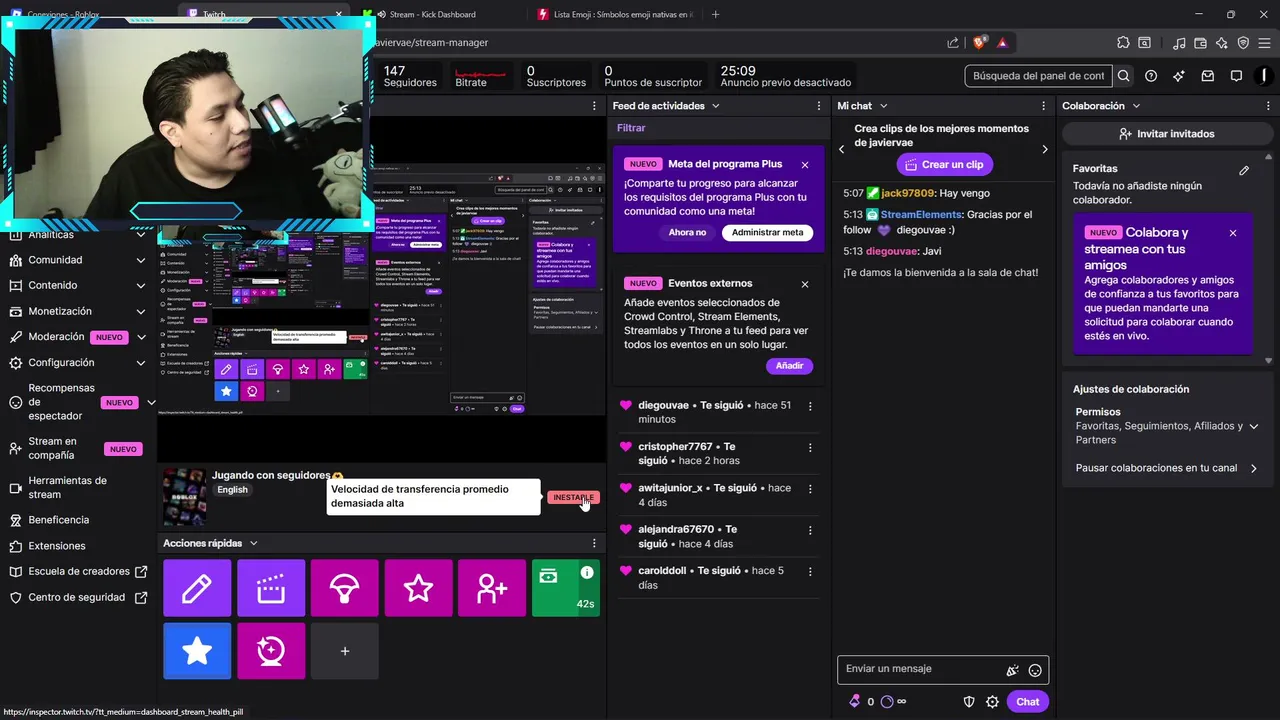Click the green ad break tile showing 42s

pyautogui.click(x=566, y=588)
